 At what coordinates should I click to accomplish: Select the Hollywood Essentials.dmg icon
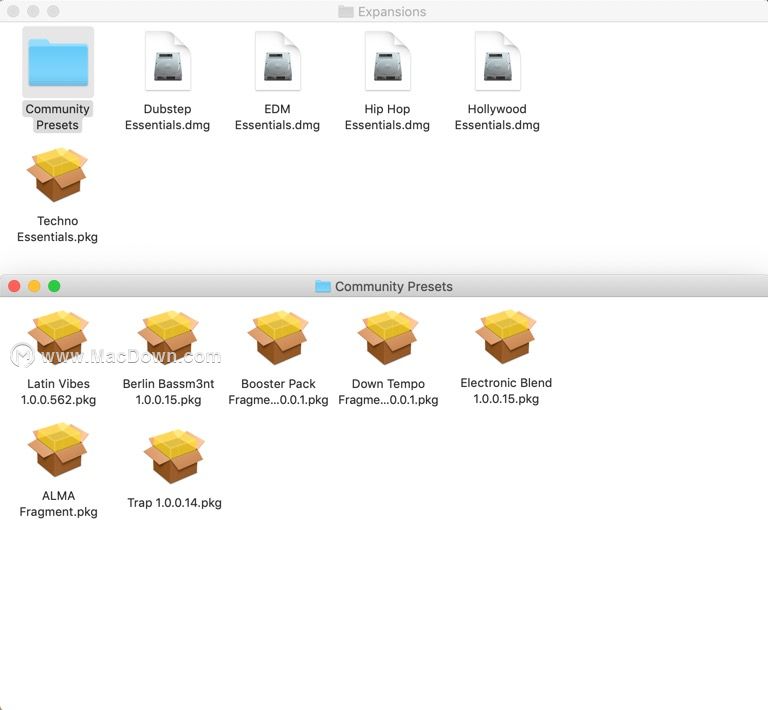point(497,61)
